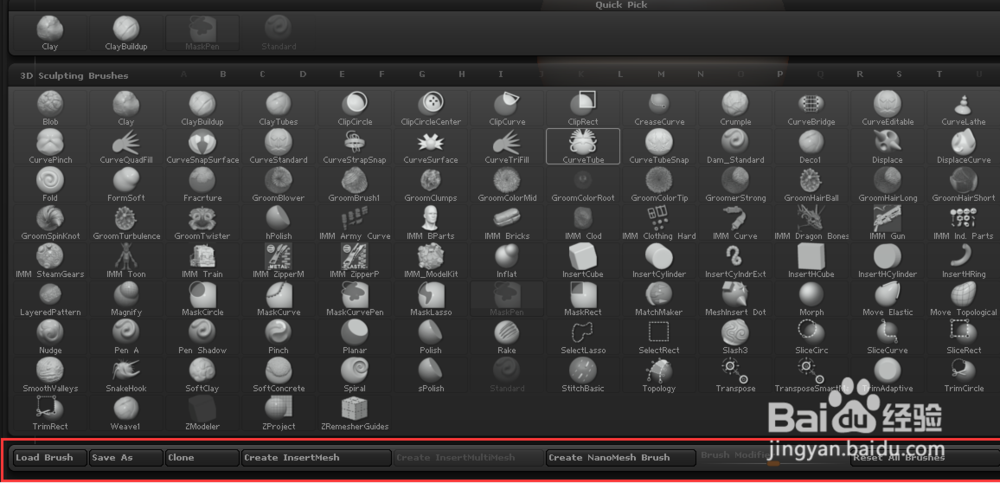Viewport: 1000px width, 483px height.
Task: Select the Dam_Standard brush
Action: coord(735,147)
